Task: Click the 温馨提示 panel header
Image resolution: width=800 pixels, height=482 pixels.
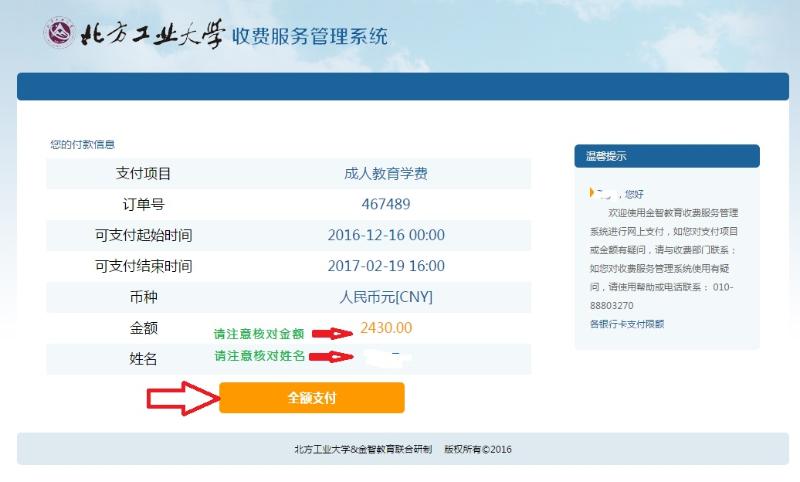Action: tap(666, 156)
